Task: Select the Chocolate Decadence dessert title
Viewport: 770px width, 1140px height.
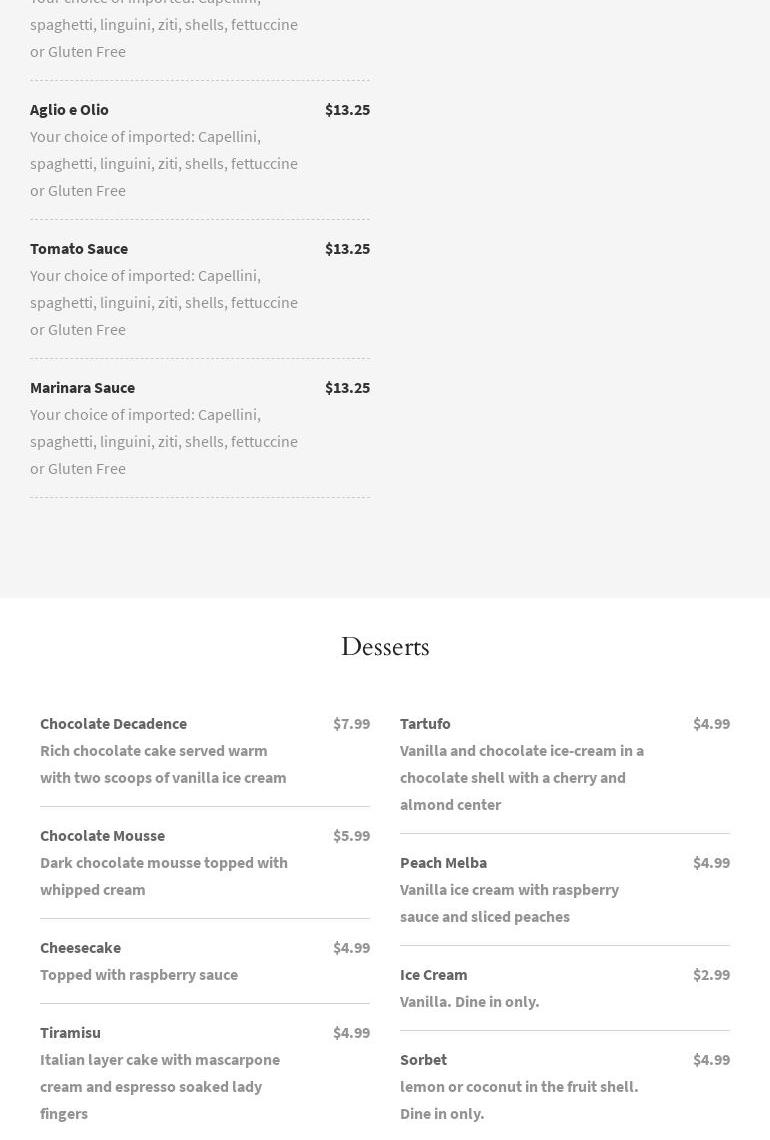Action: (113, 723)
